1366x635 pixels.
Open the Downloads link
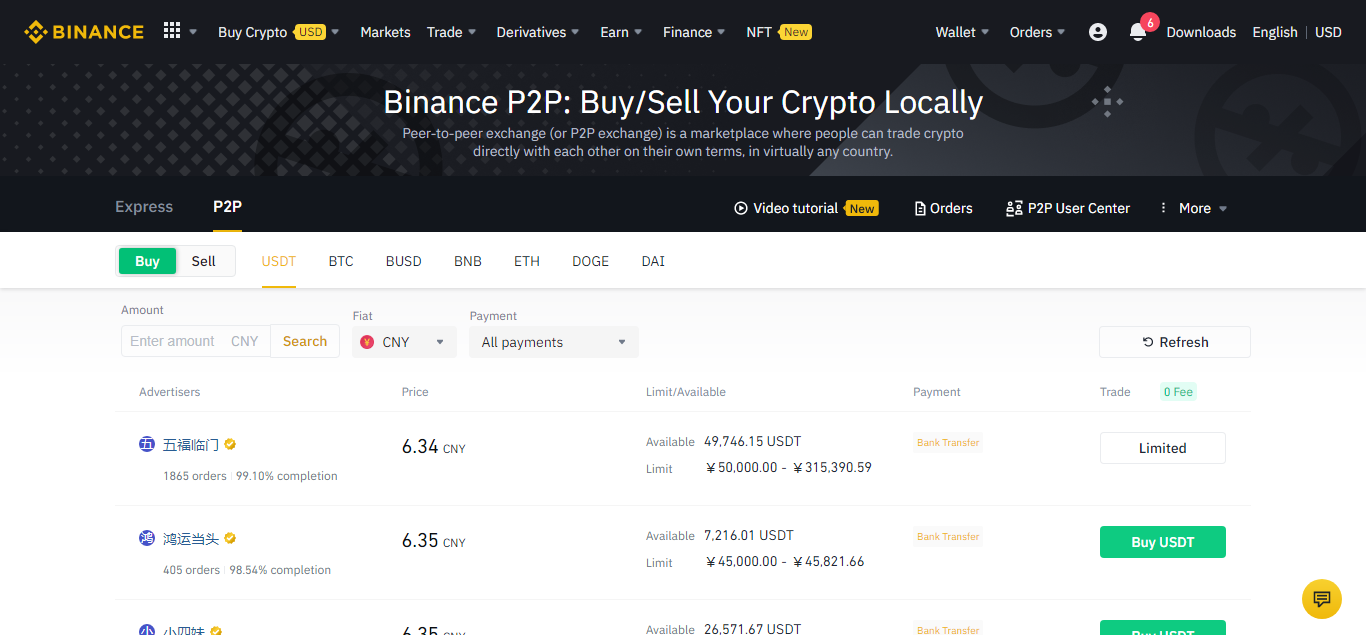click(1201, 32)
